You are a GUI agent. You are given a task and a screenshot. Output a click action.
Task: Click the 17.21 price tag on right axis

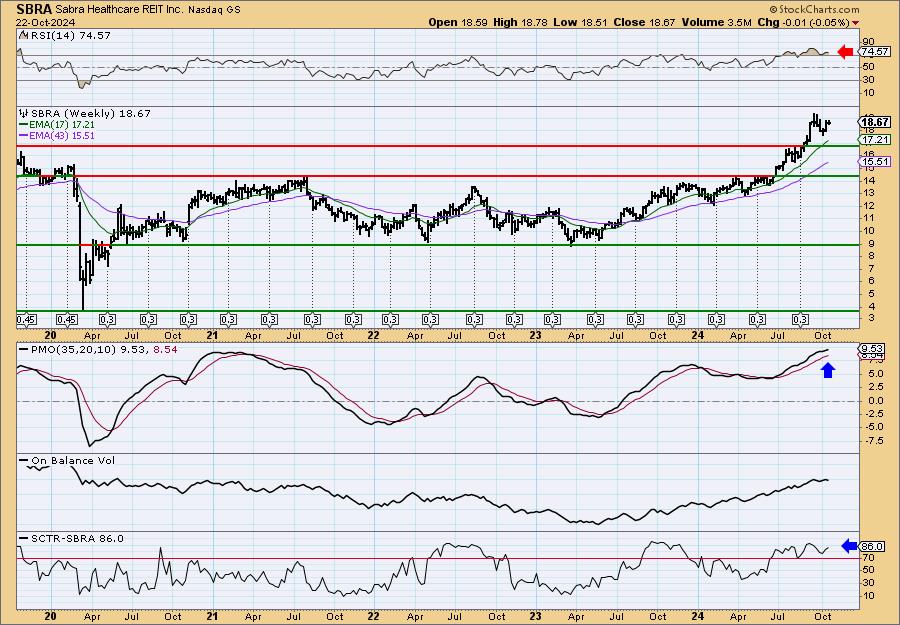(x=875, y=139)
